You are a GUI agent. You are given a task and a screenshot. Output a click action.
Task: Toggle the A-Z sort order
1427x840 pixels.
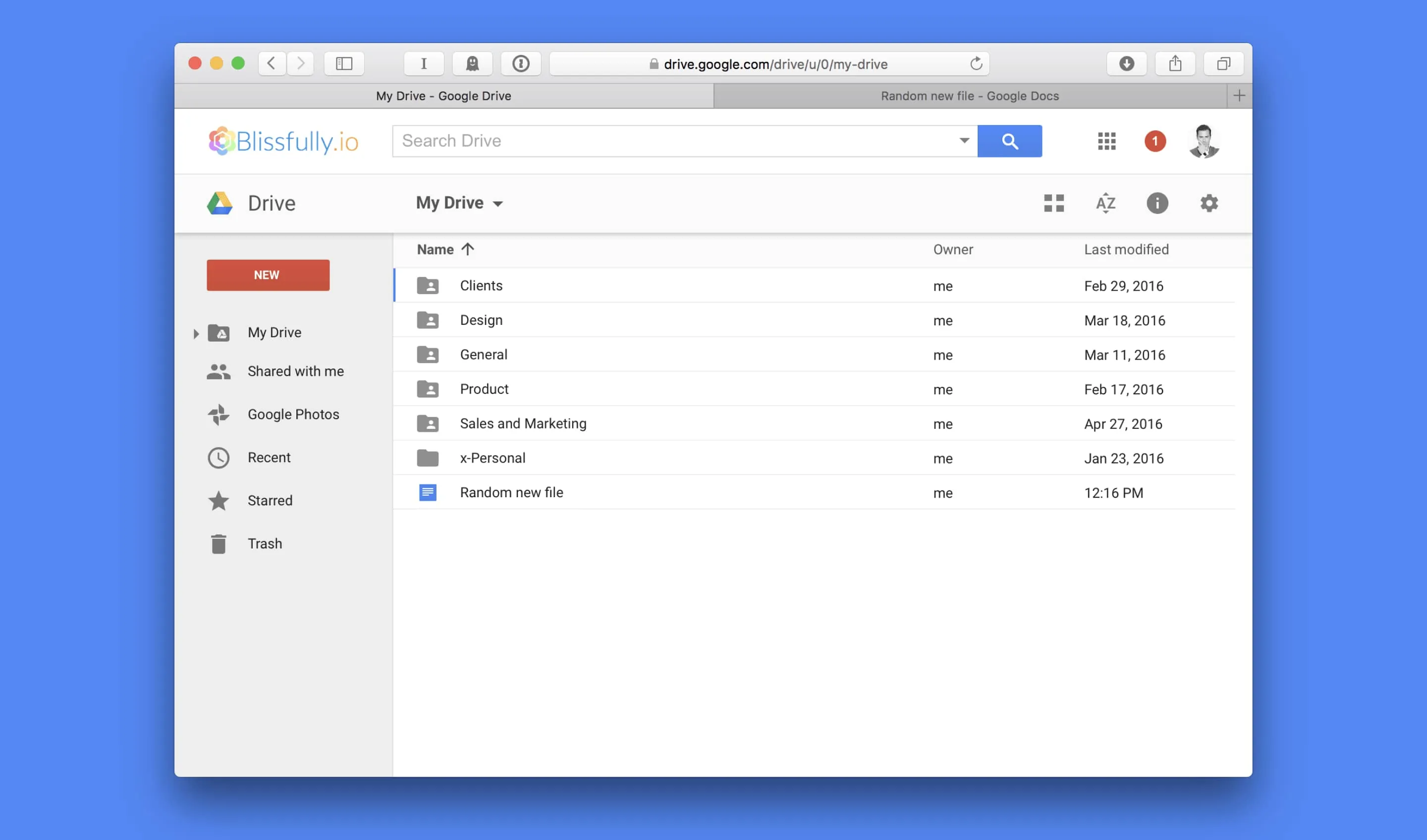pos(1105,203)
